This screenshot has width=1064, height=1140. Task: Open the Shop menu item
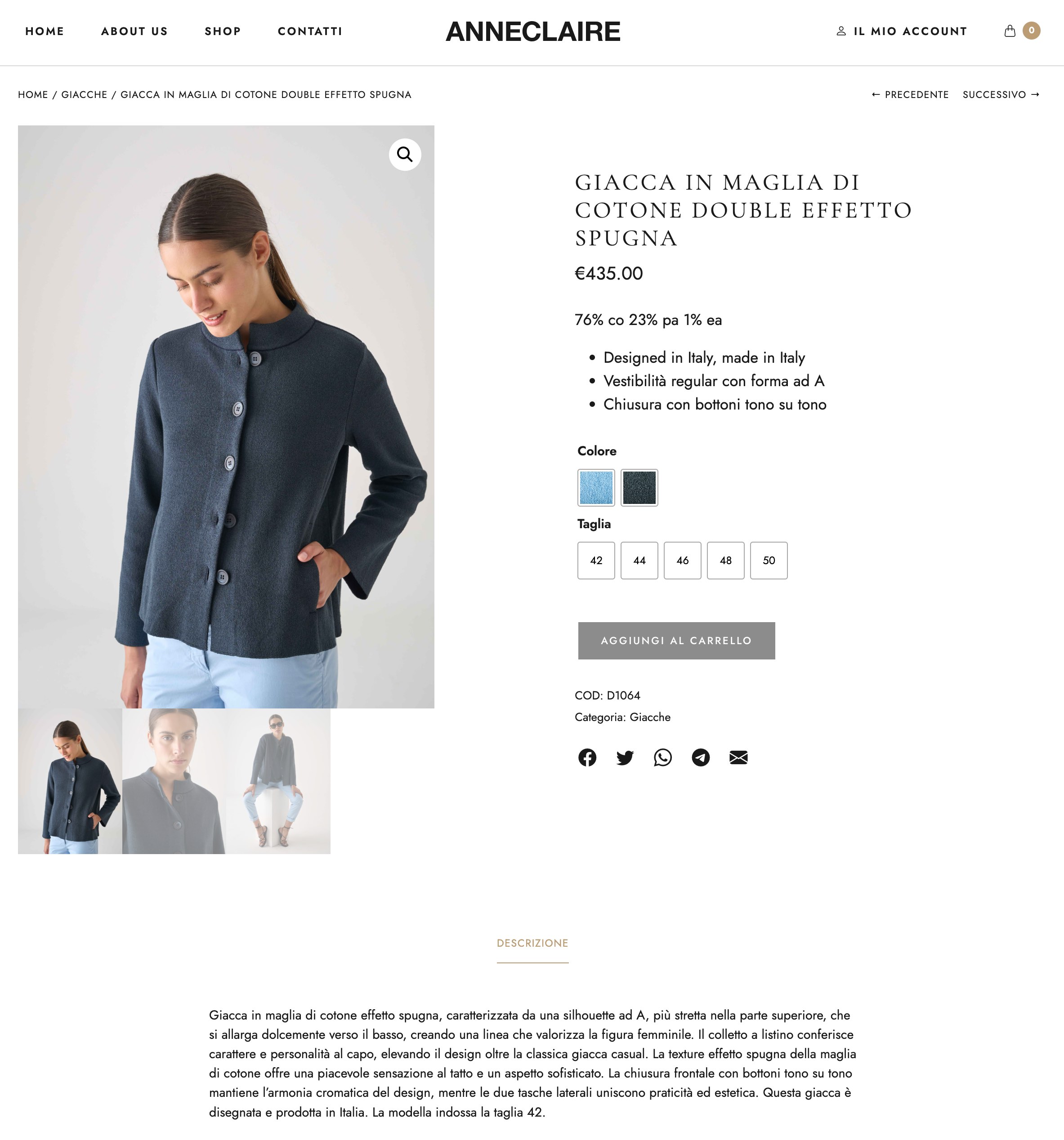(x=223, y=31)
